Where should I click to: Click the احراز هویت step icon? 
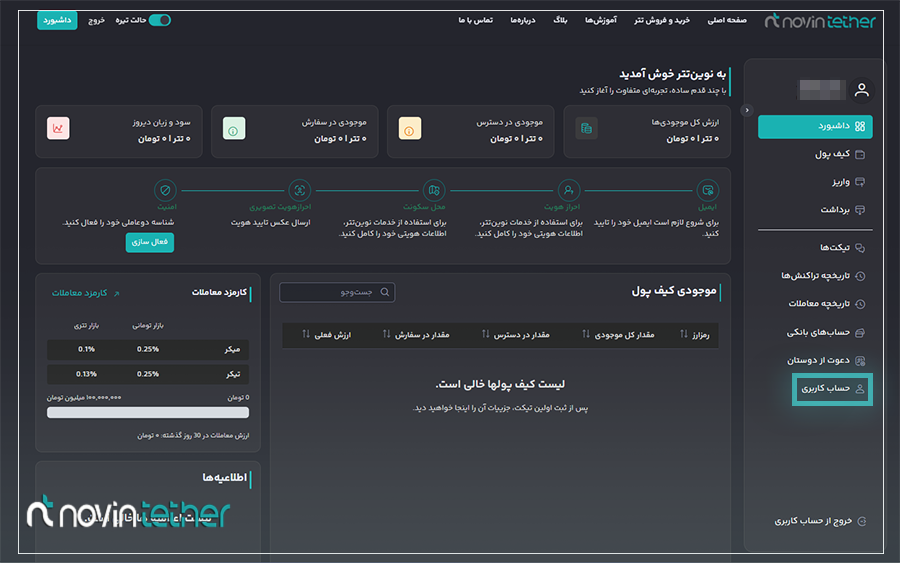click(568, 190)
